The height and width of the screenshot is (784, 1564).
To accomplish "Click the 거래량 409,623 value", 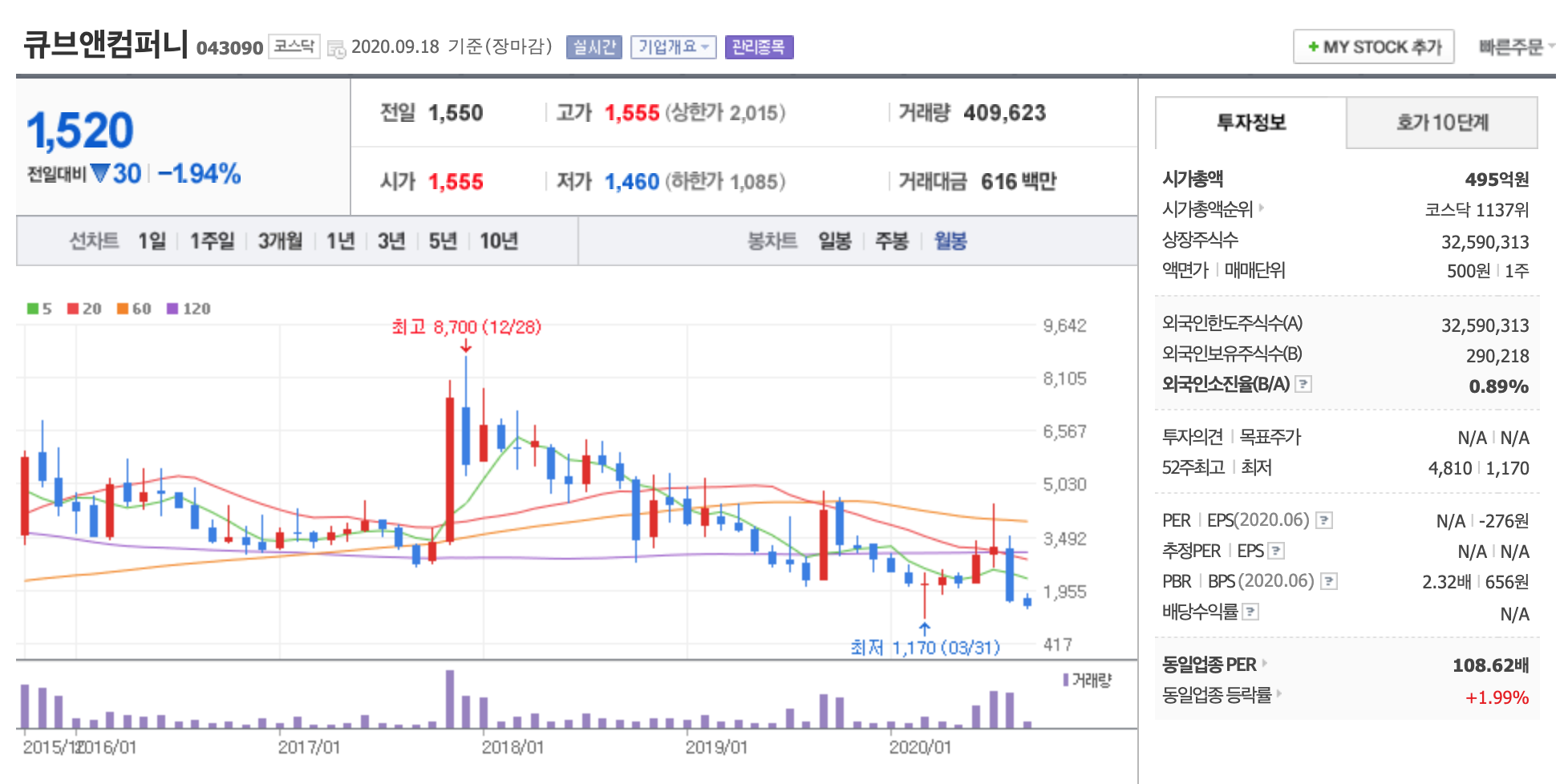I will pyautogui.click(x=1005, y=113).
